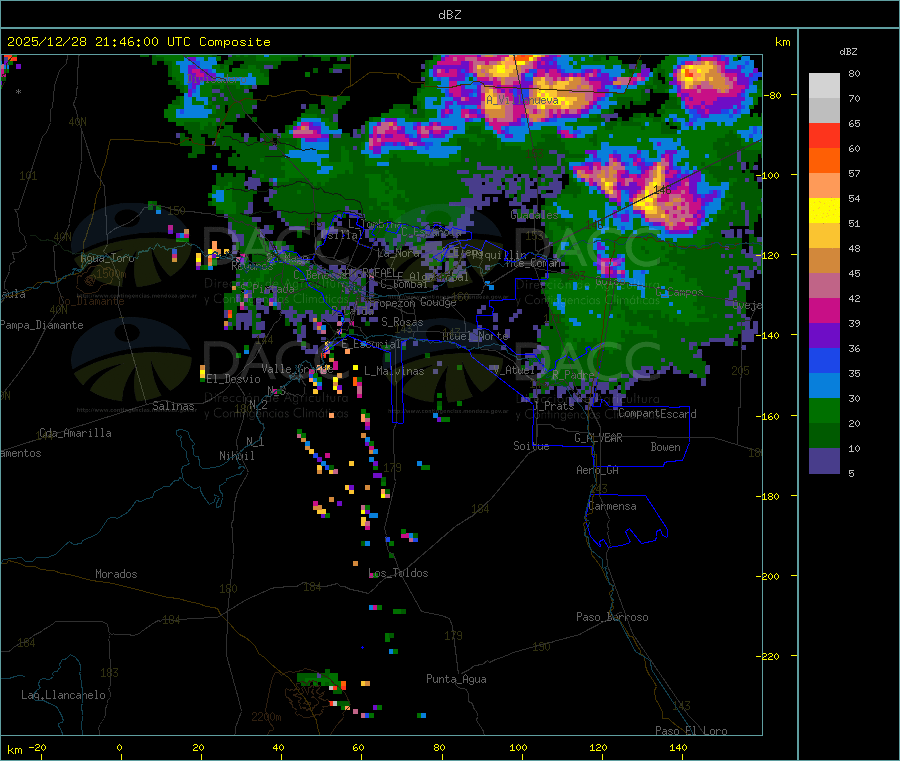The image size is (900, 761).
Task: Click the L_Malvinas location label
Action: click(394, 371)
